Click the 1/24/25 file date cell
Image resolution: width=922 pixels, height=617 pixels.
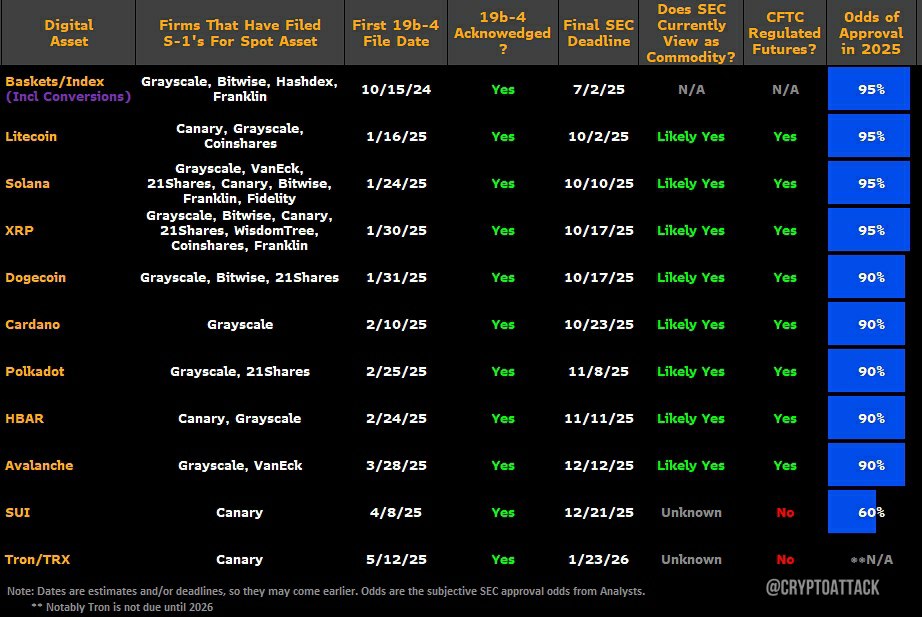click(x=396, y=184)
